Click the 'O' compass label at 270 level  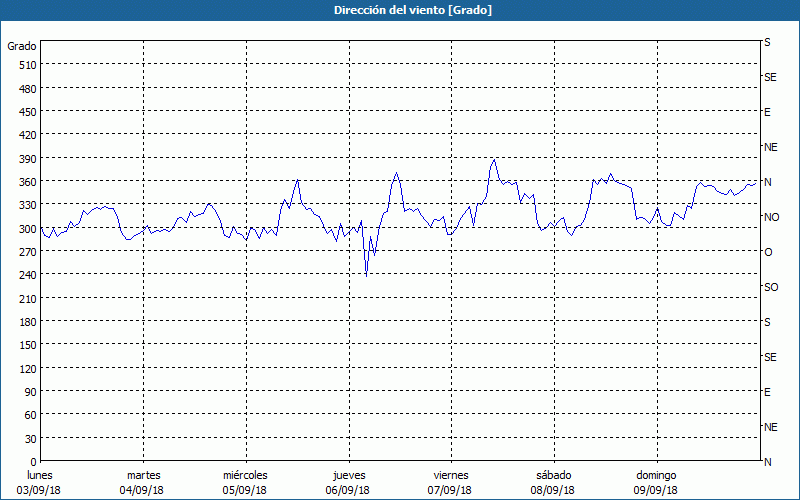click(768, 253)
